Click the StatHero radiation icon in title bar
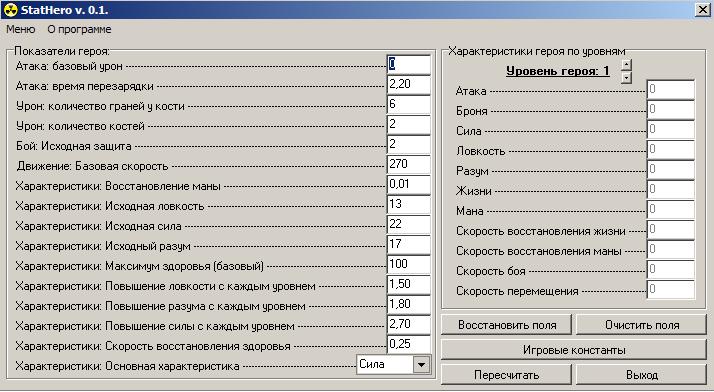This screenshot has width=714, height=392. (10, 10)
